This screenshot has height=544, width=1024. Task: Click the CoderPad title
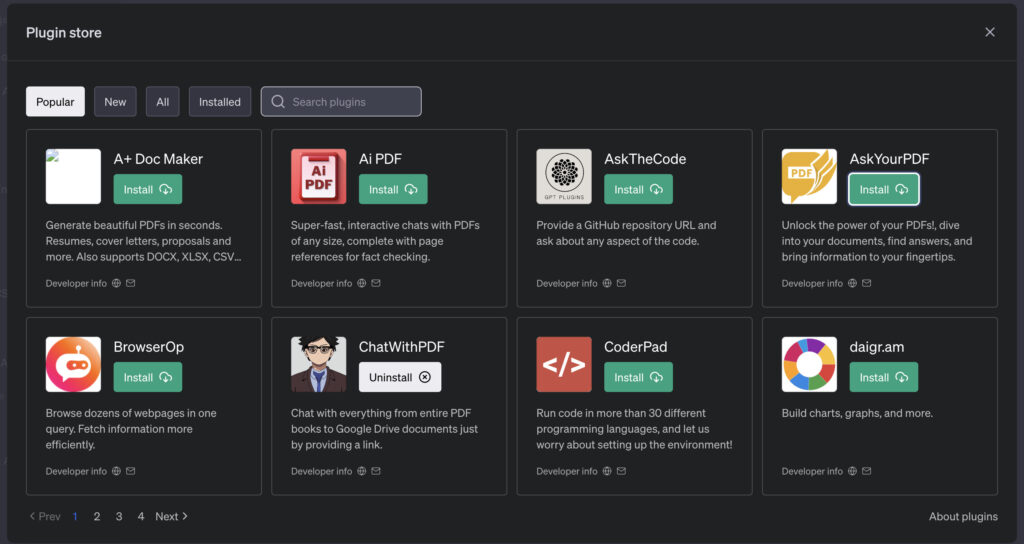(x=635, y=347)
